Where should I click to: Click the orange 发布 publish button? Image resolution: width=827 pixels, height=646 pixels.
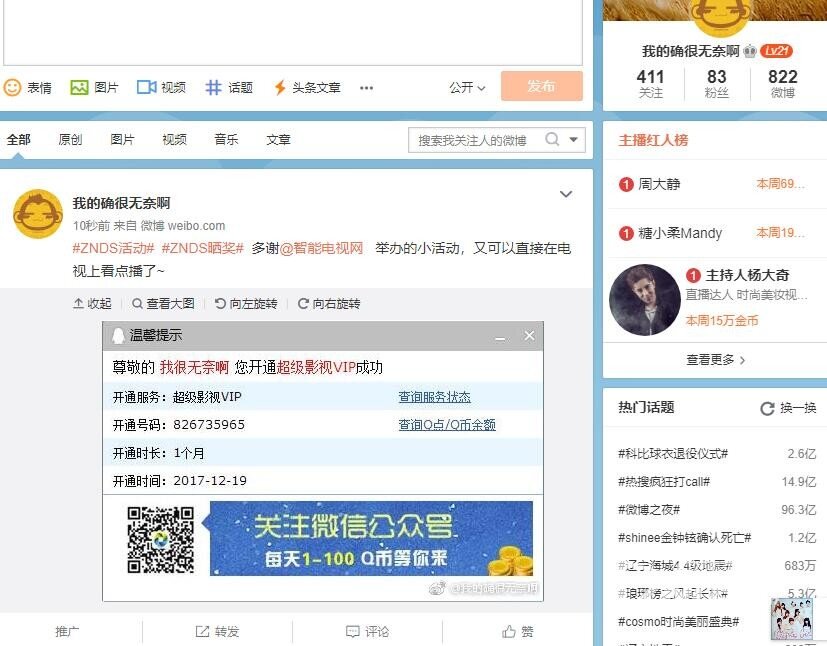tap(542, 86)
